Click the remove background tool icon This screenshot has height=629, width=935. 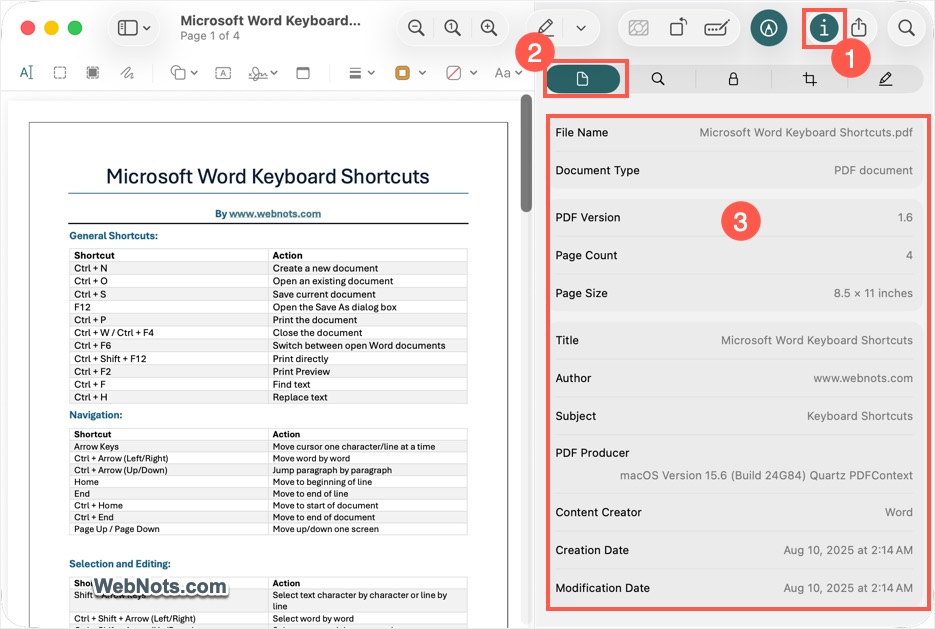point(638,28)
